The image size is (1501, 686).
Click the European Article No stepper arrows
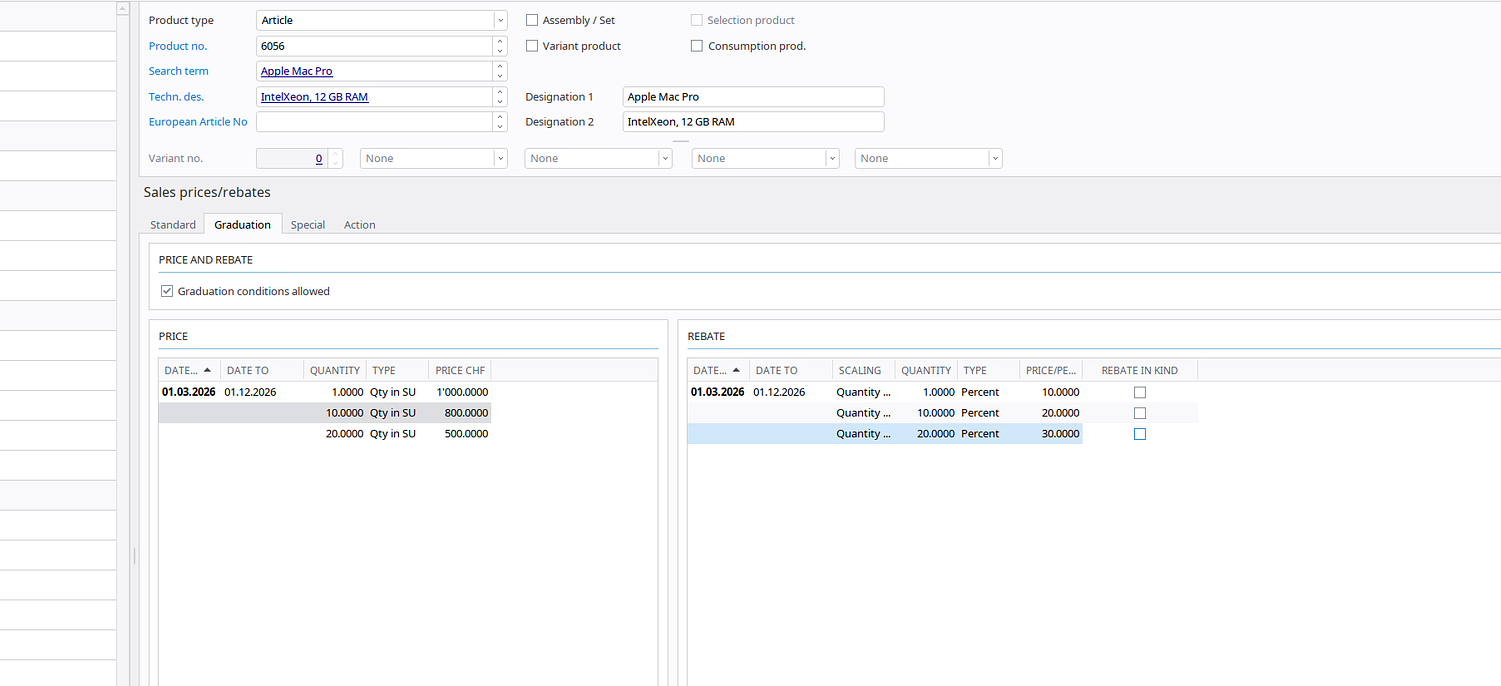(500, 122)
